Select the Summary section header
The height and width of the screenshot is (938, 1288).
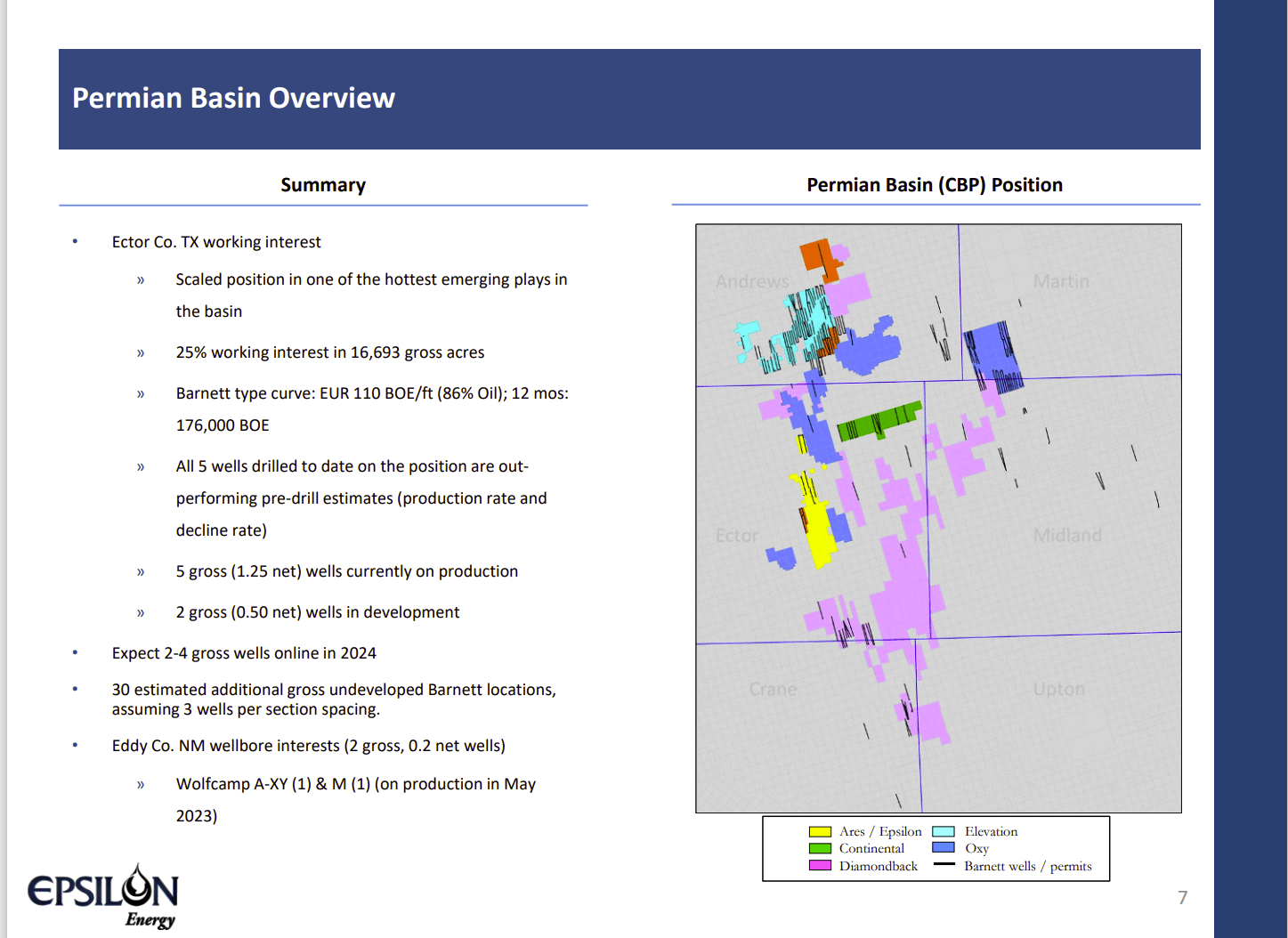click(x=323, y=184)
